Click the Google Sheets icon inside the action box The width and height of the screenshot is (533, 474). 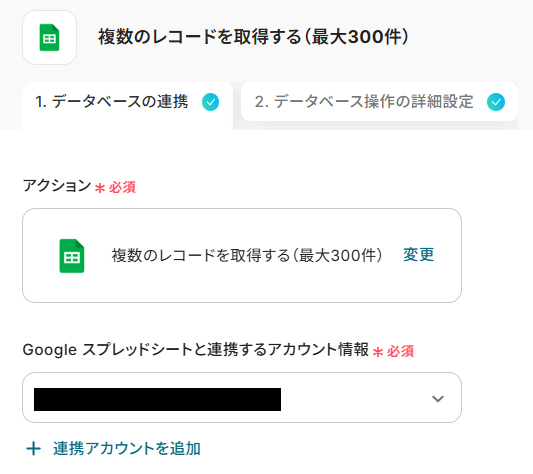click(72, 256)
